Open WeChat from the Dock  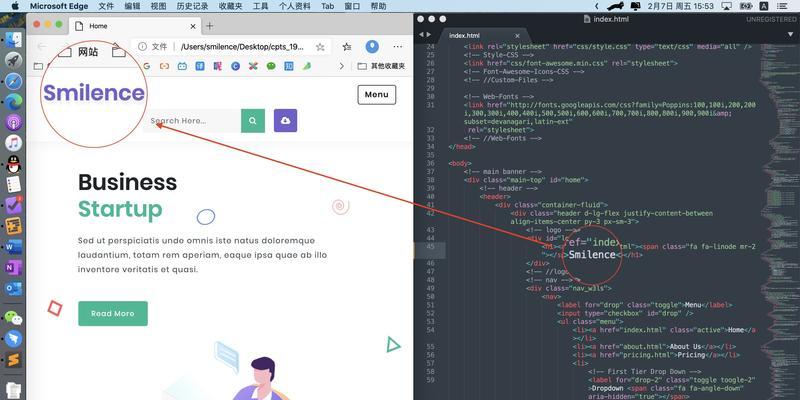coord(13,318)
